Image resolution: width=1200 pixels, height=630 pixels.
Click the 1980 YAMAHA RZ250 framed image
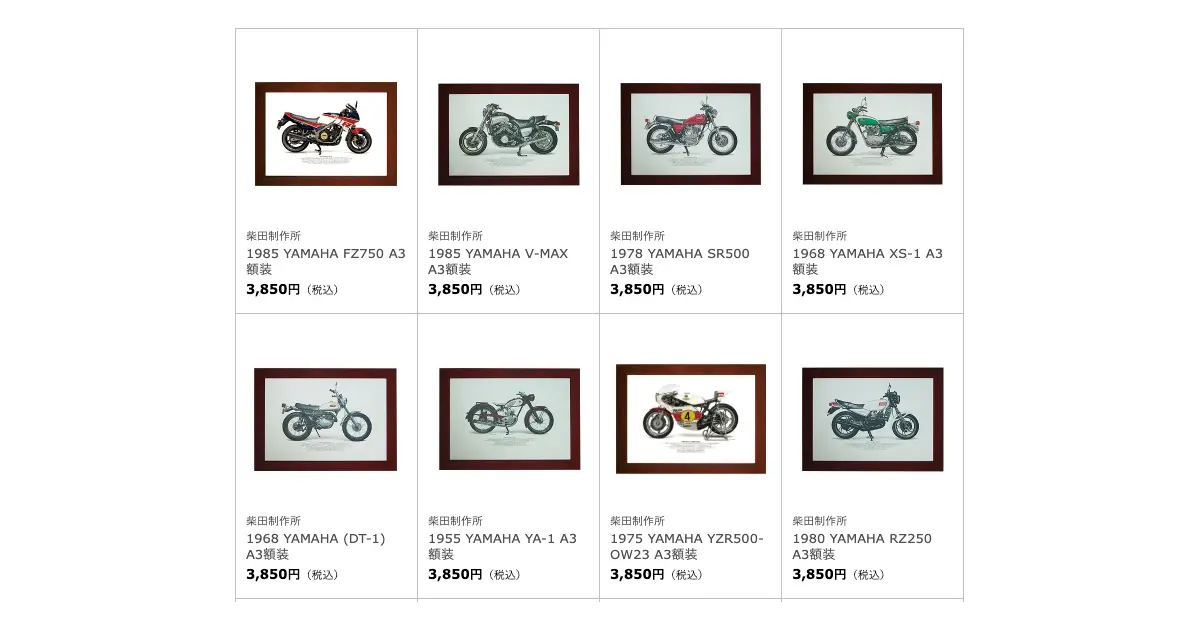click(872, 419)
